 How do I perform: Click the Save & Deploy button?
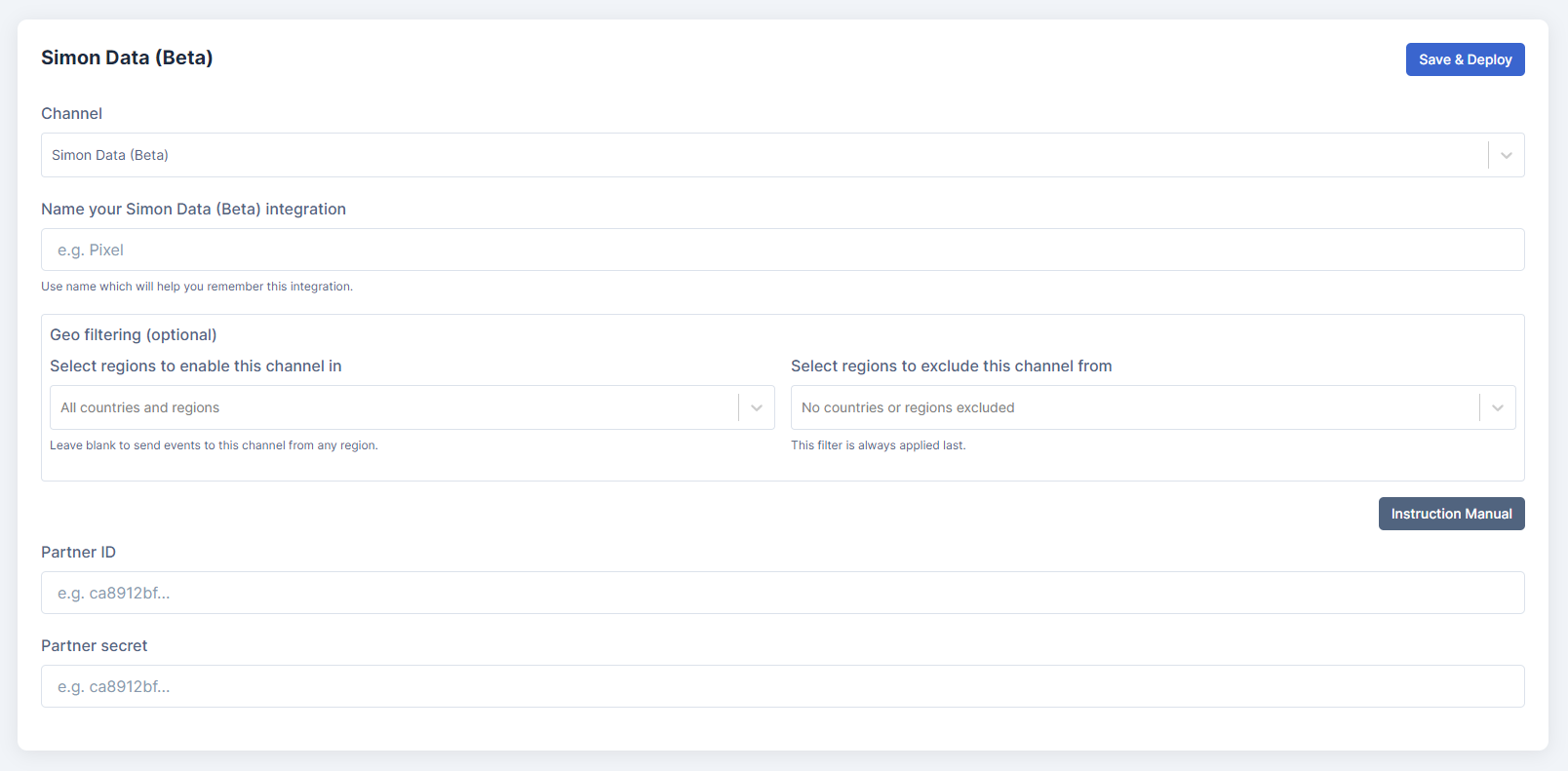point(1465,59)
